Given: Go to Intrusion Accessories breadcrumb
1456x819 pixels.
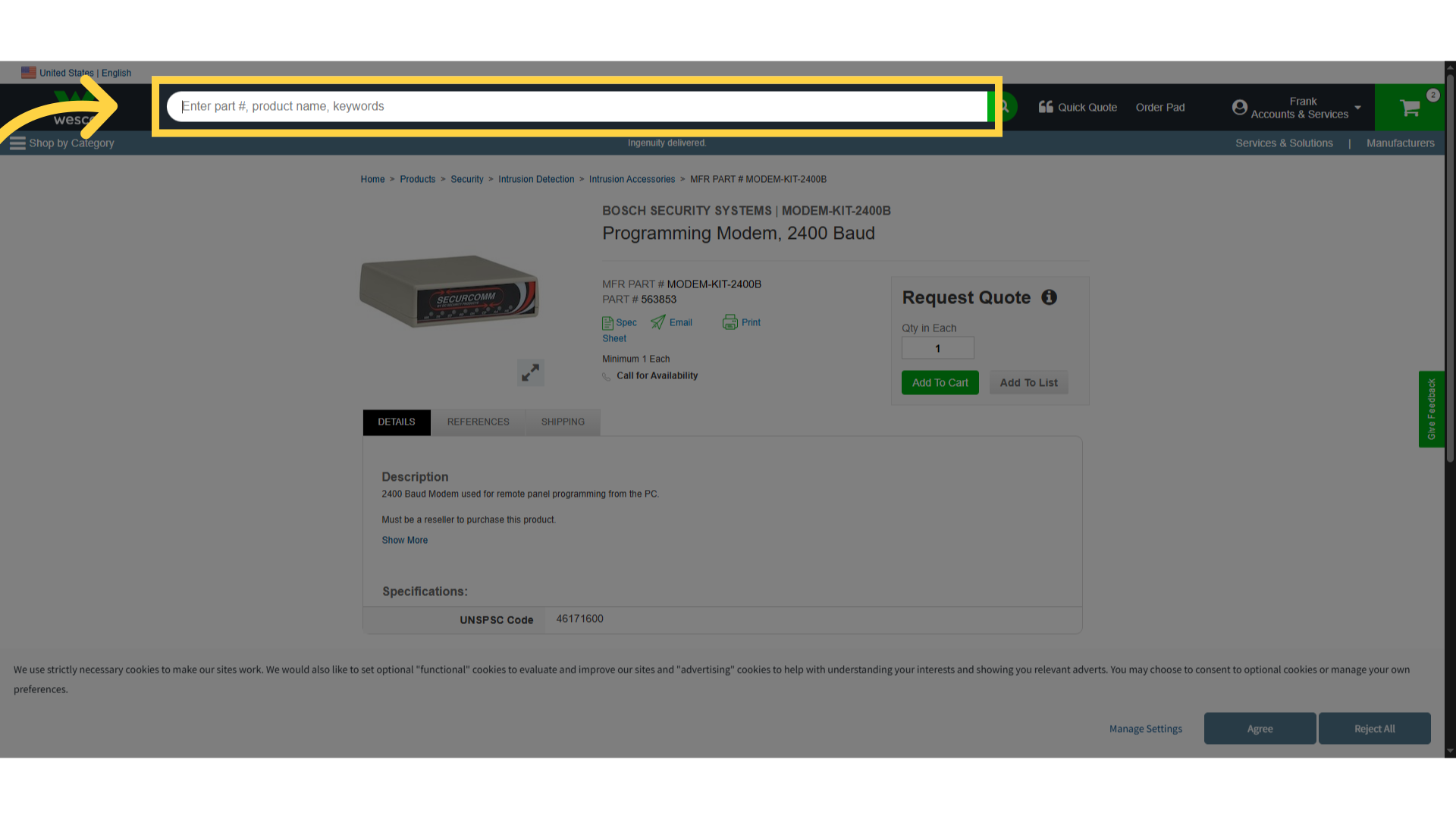Looking at the screenshot, I should point(632,179).
